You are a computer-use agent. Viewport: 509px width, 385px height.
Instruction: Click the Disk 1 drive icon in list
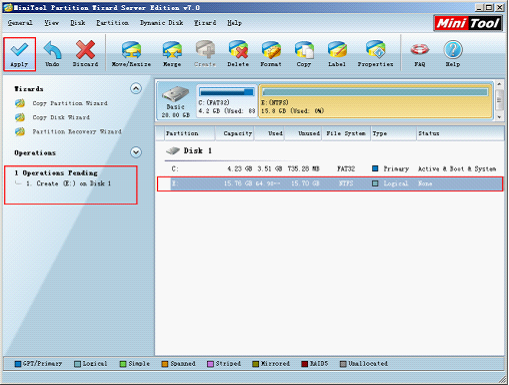(x=173, y=151)
